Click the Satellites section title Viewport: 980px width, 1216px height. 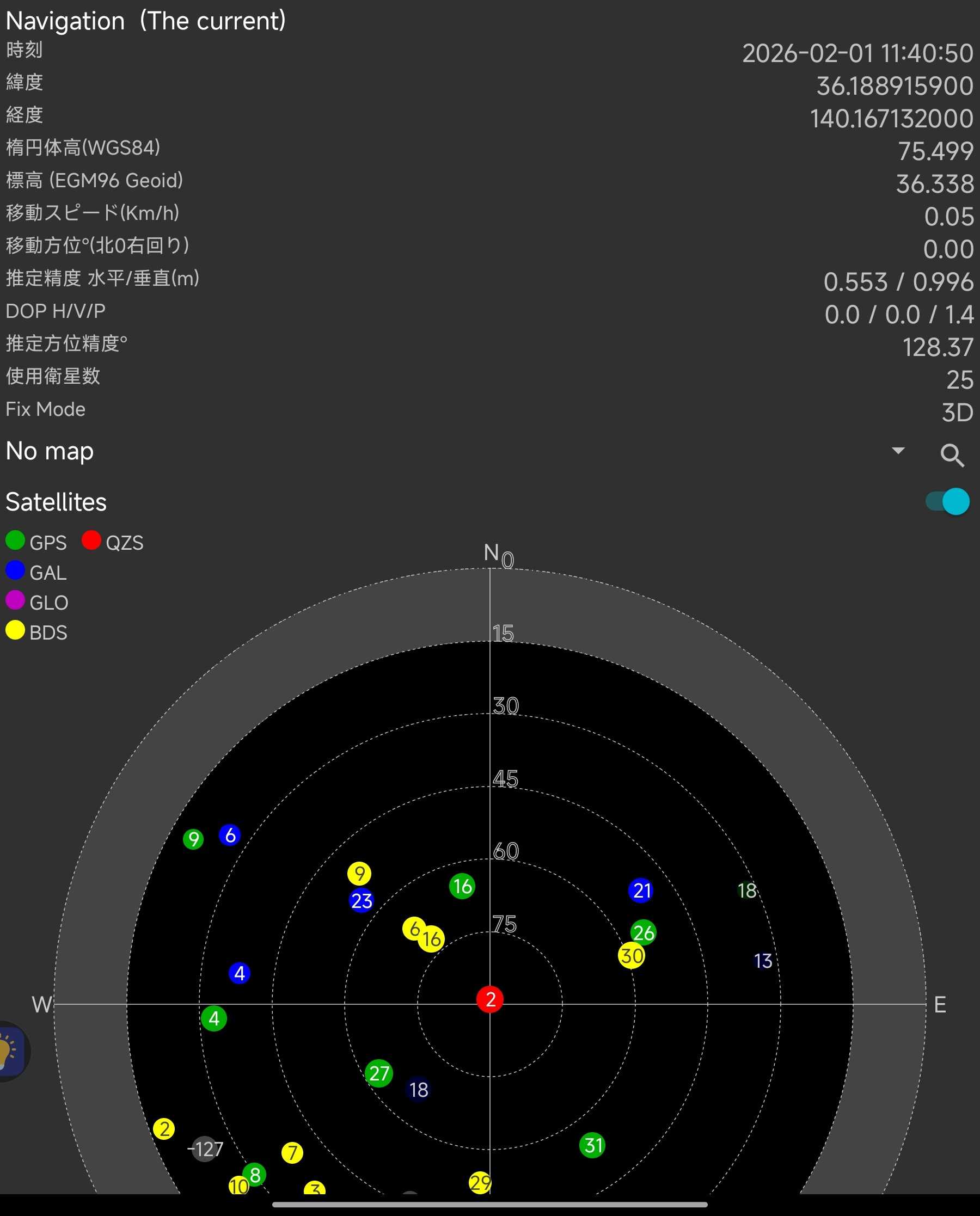click(x=56, y=502)
